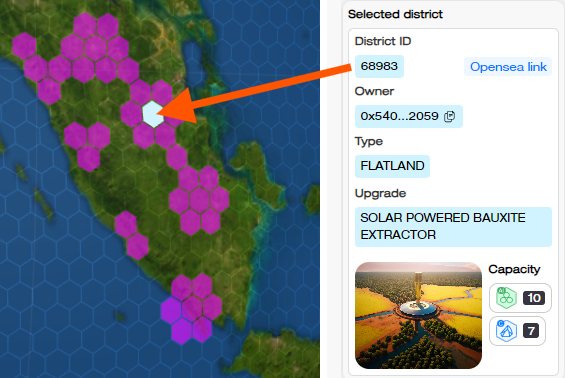Open the Opensea link

pos(508,67)
